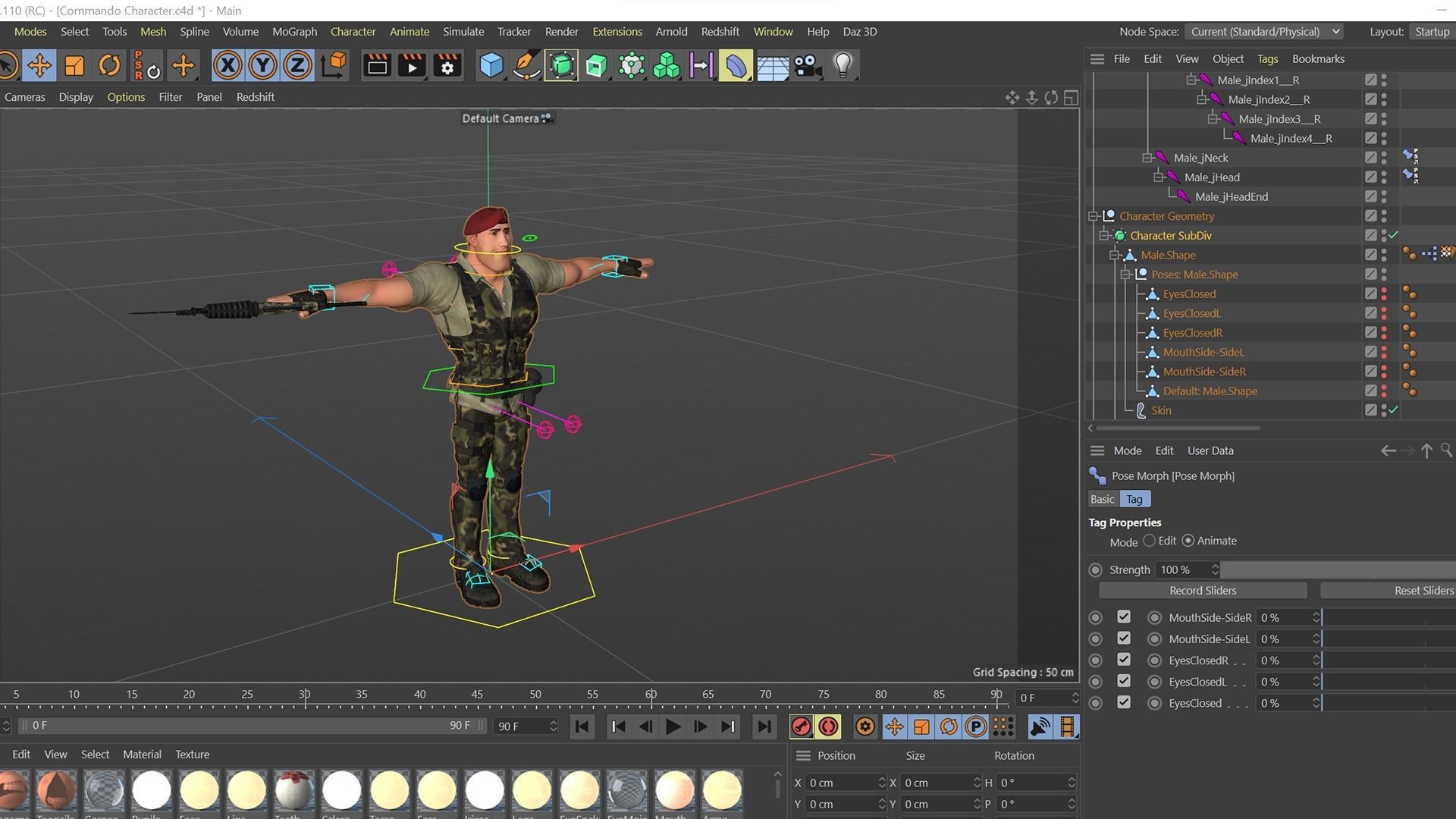Add a Cube primitive object
The width and height of the screenshot is (1456, 819).
pos(491,65)
